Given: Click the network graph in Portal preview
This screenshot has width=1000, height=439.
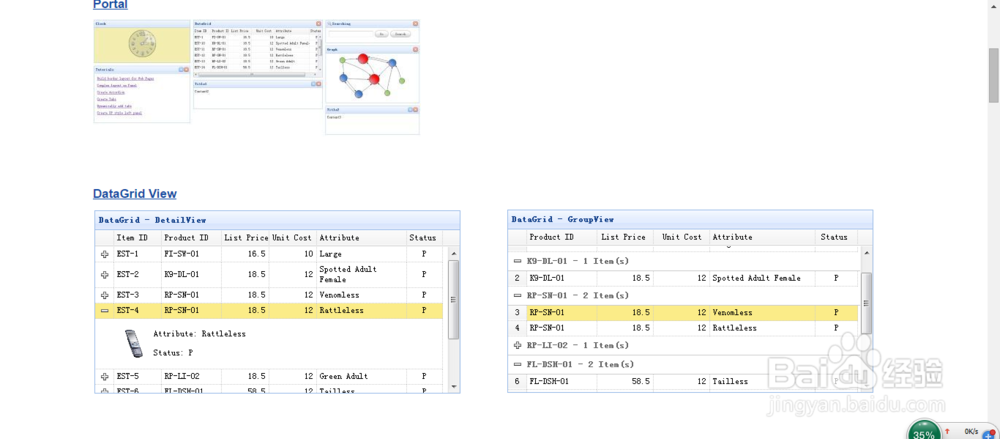Looking at the screenshot, I should [x=372, y=77].
